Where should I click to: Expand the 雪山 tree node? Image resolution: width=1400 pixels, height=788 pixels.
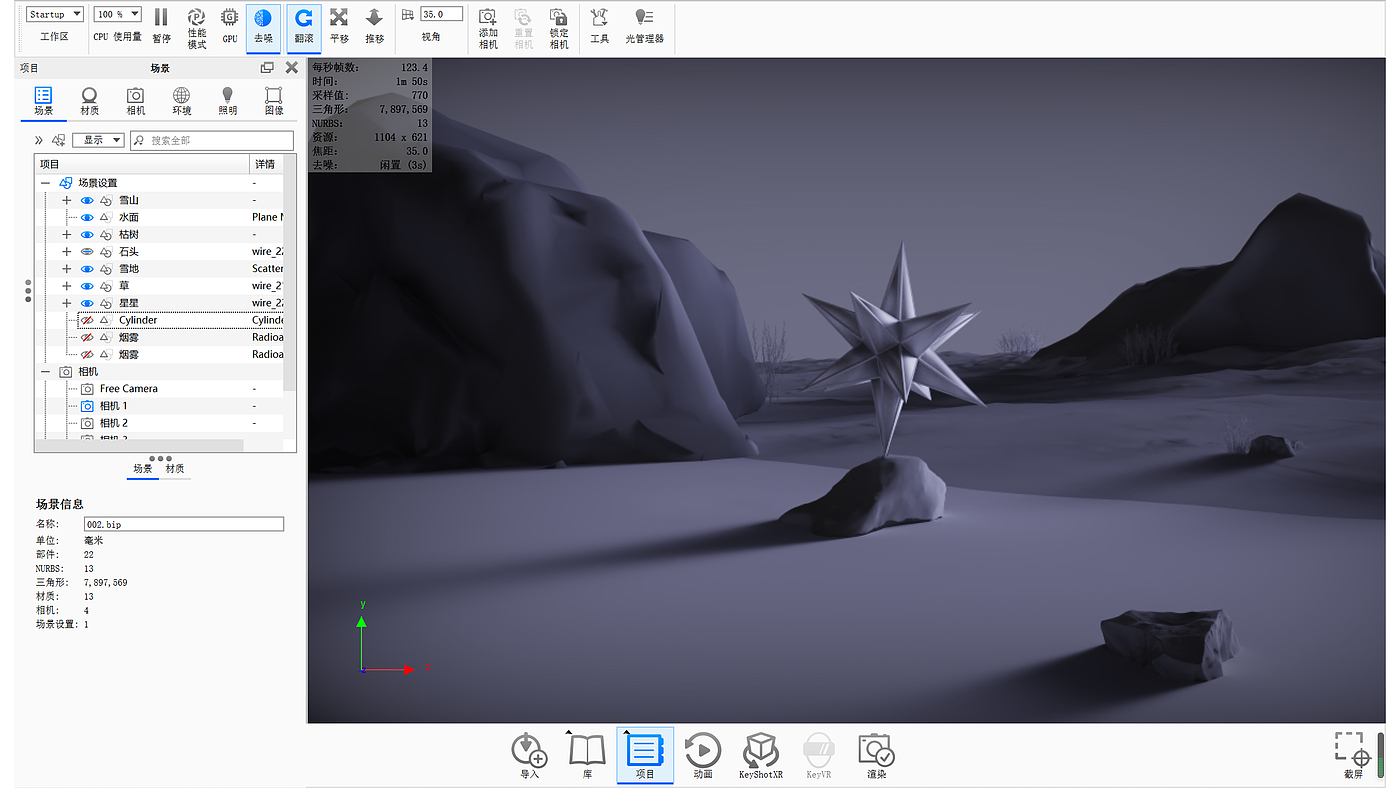[67, 200]
